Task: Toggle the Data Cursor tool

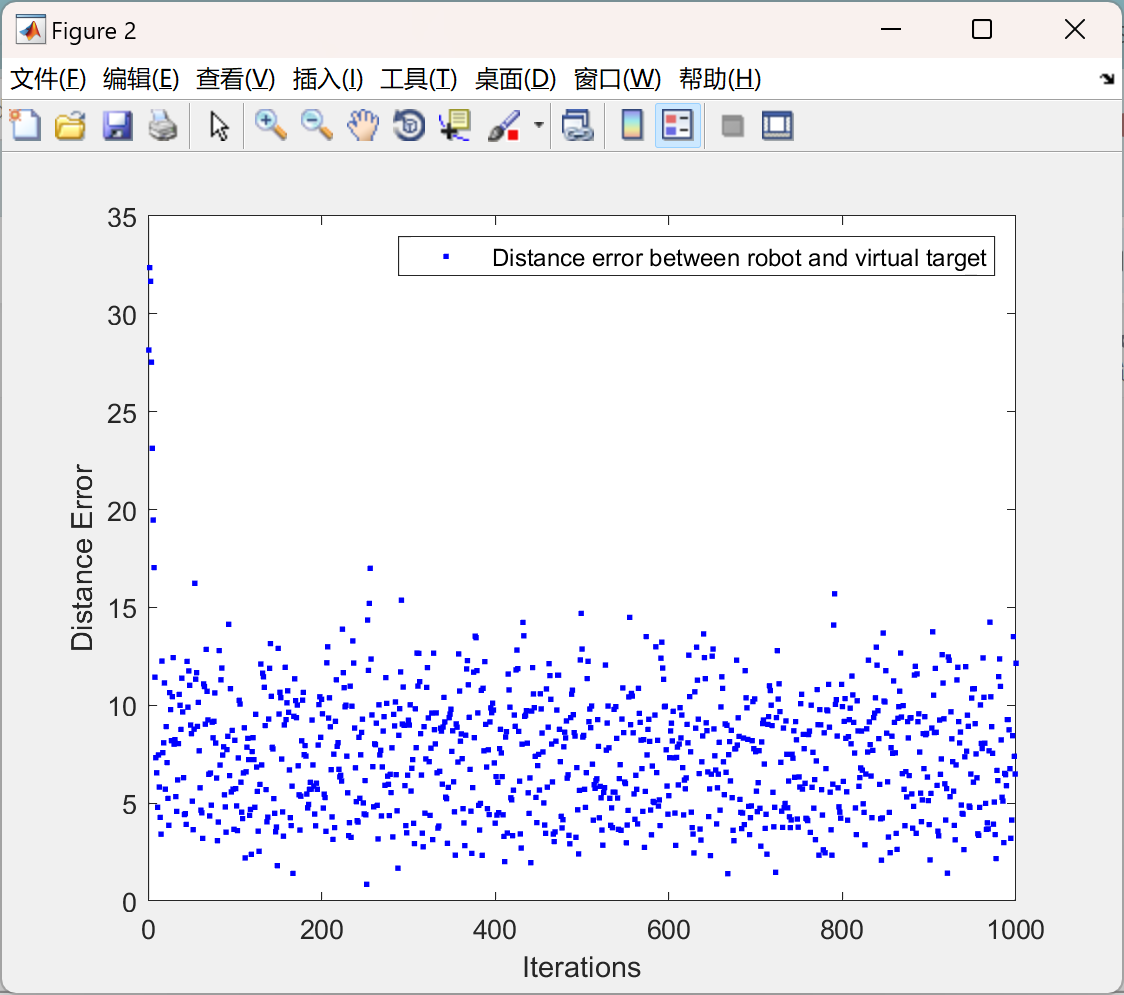Action: click(454, 126)
